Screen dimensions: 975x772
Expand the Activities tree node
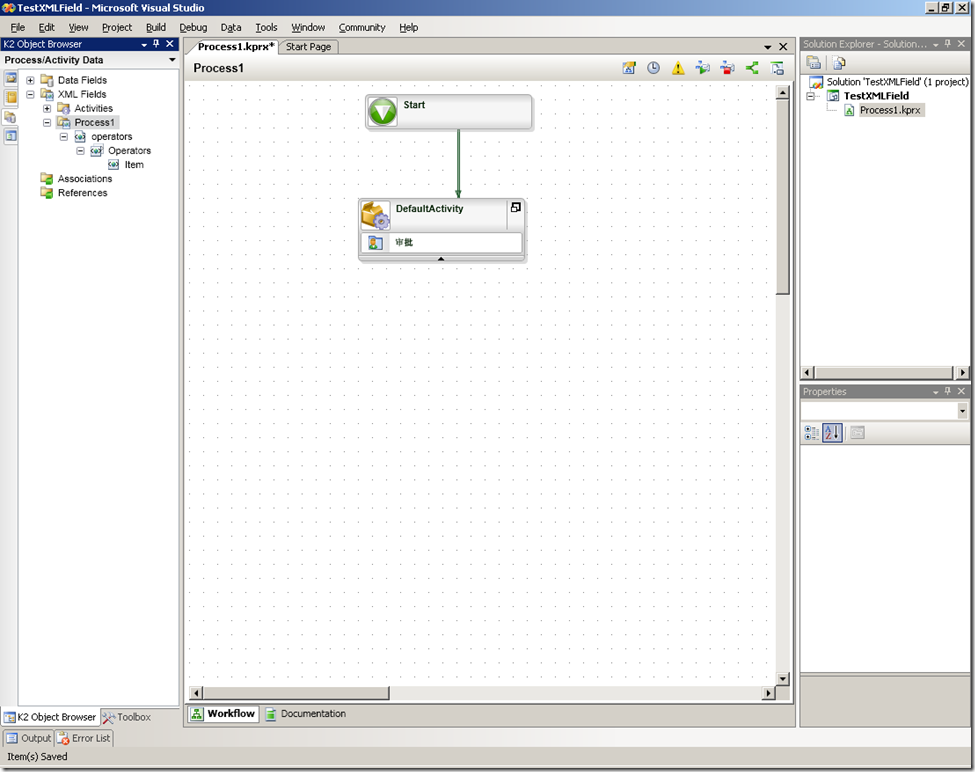pyautogui.click(x=47, y=108)
